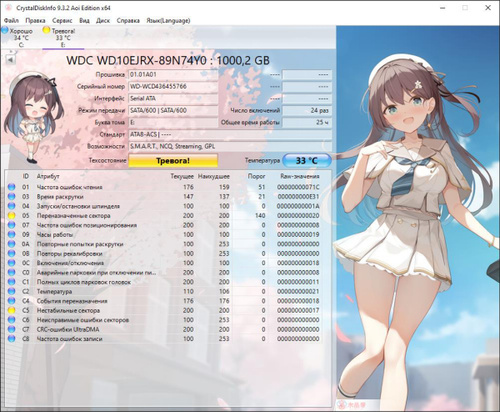The height and width of the screenshot is (412, 500).
Task: Click blue status icon for attribute 03
Action: pyautogui.click(x=12, y=197)
